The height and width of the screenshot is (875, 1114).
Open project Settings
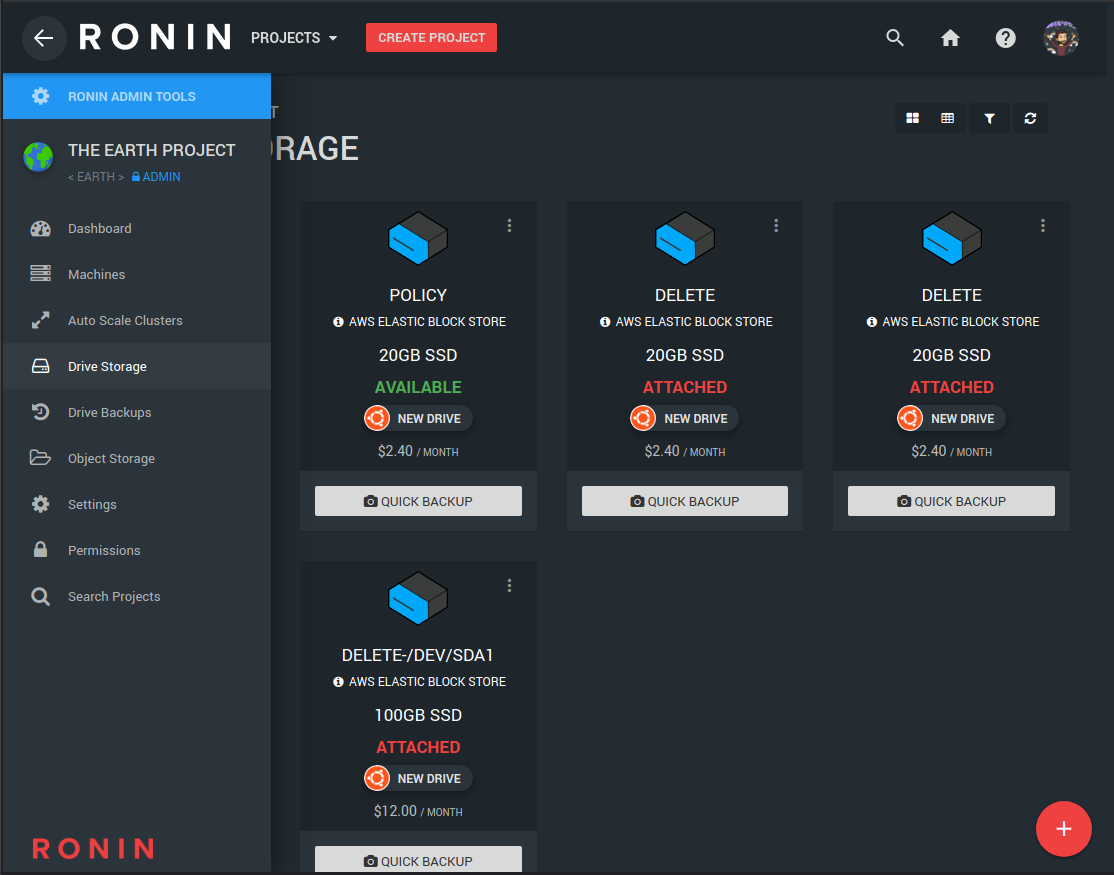click(x=136, y=504)
